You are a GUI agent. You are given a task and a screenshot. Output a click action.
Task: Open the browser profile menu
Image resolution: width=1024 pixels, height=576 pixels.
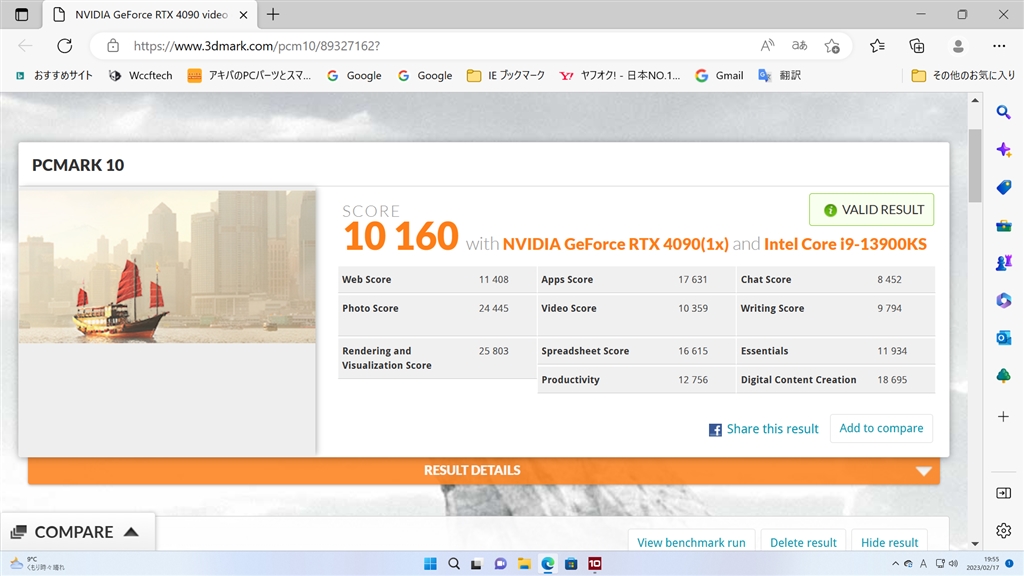[958, 46]
